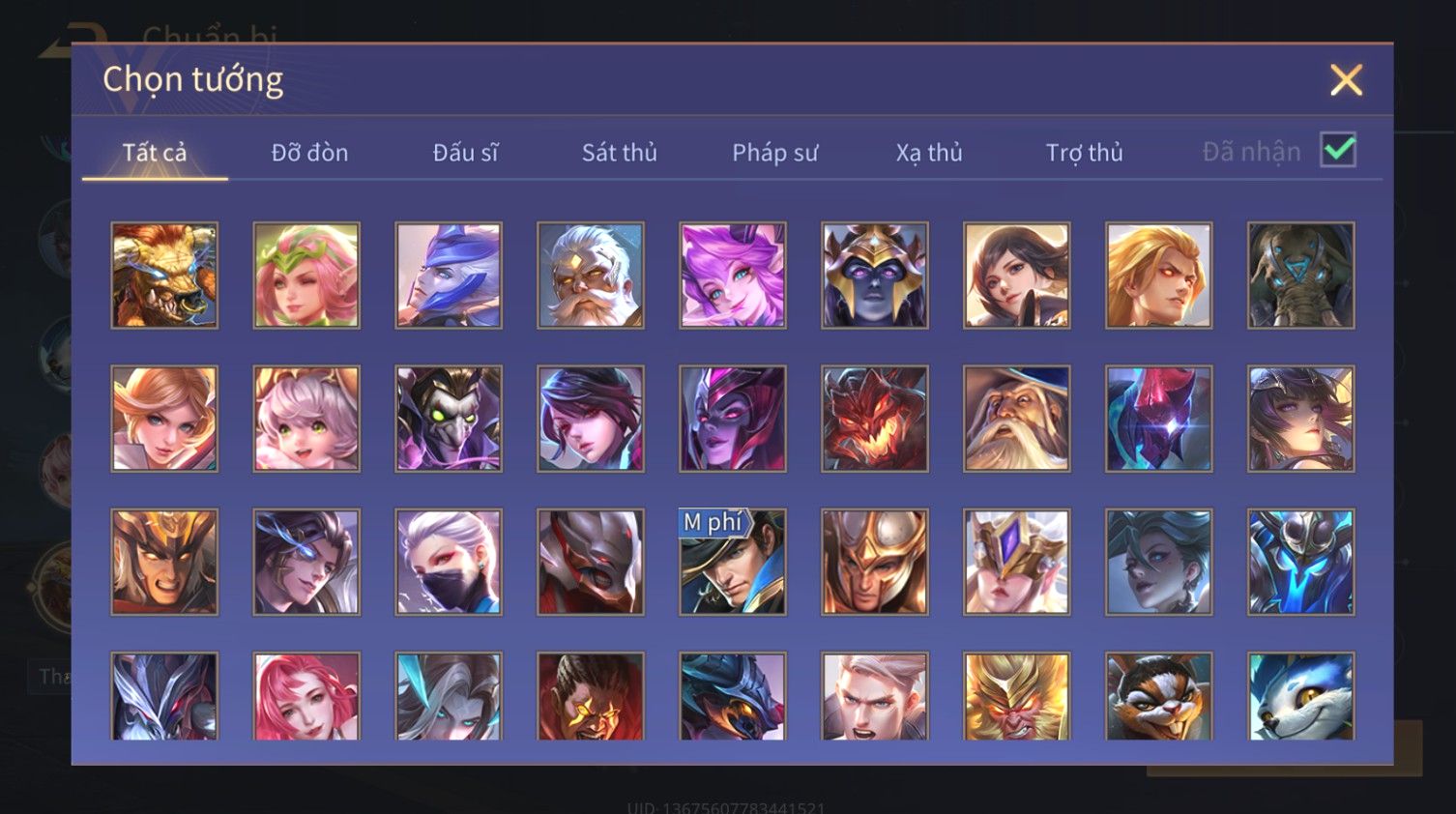Close the Chọn tướng dialog
This screenshot has width=1456, height=814.
pos(1346,80)
